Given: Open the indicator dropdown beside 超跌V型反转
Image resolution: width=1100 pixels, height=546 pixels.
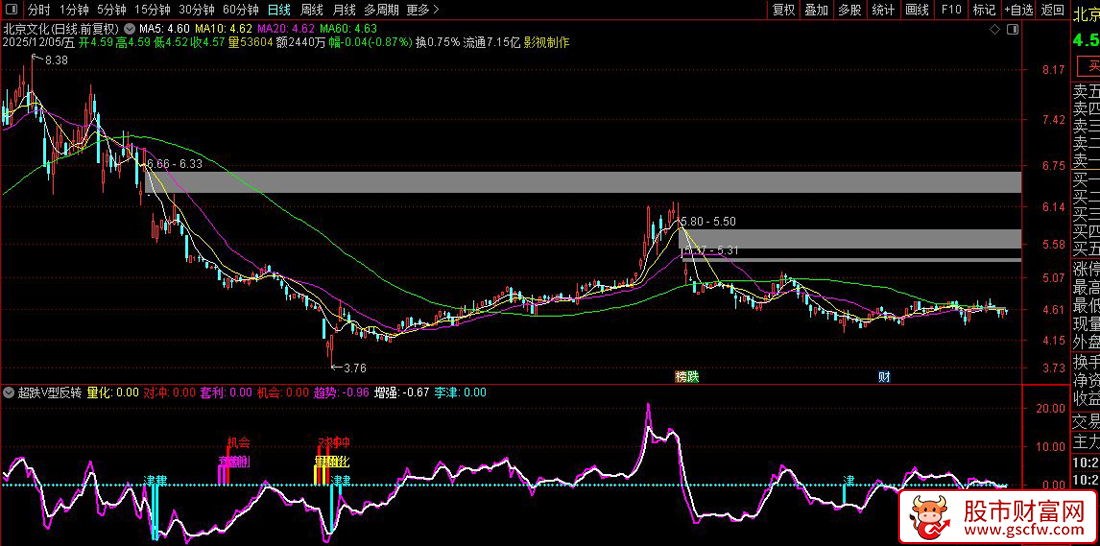Looking at the screenshot, I should pyautogui.click(x=9, y=392).
